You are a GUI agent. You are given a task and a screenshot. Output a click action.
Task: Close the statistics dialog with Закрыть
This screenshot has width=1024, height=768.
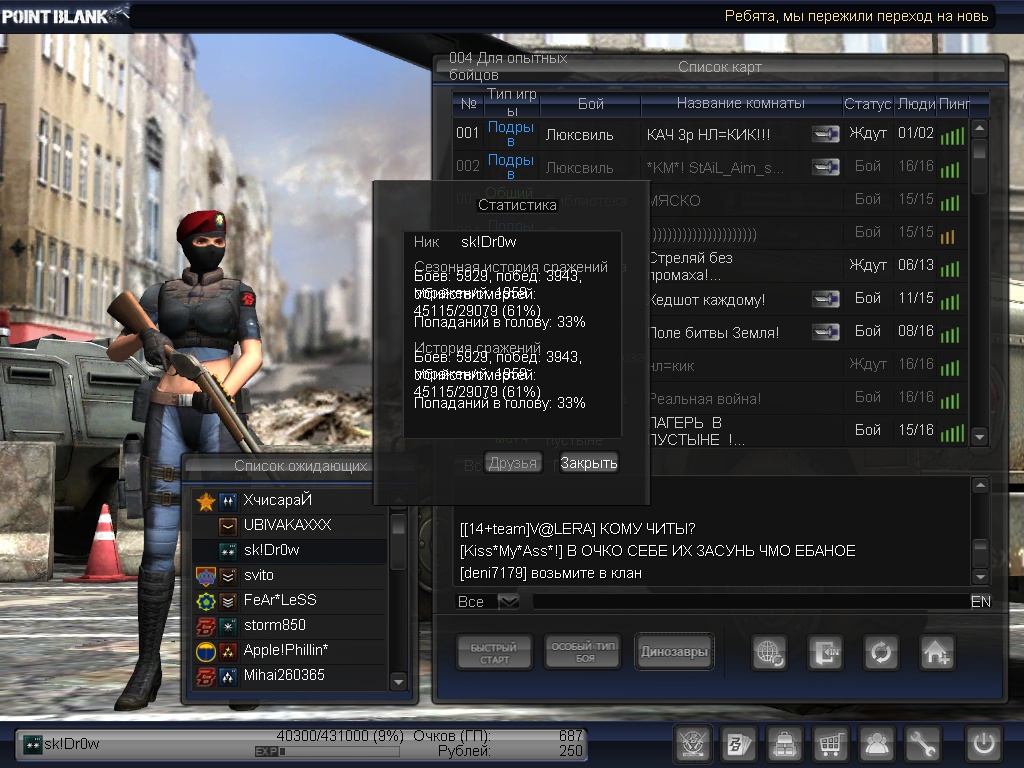(588, 463)
